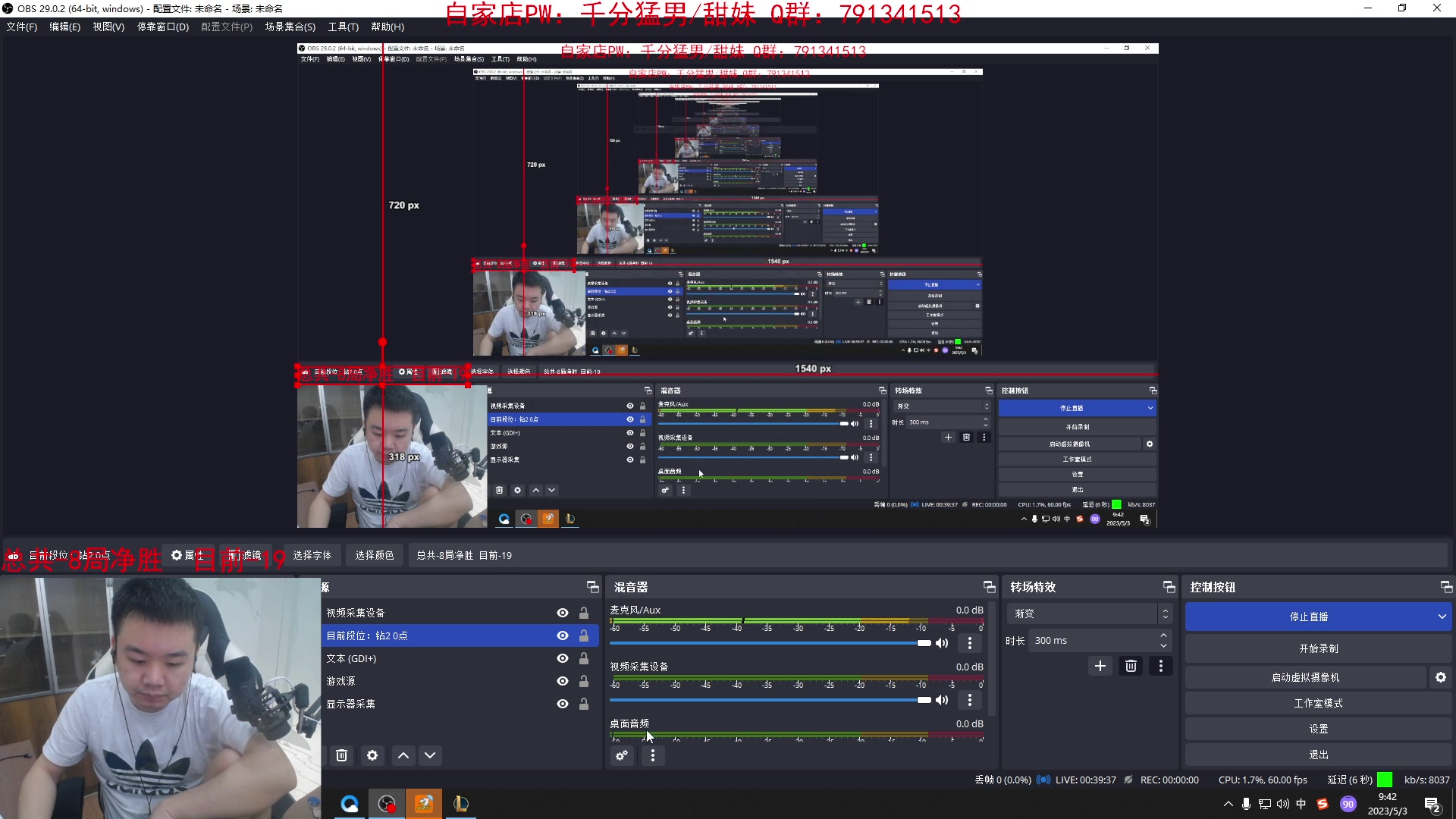
Task: Expand the 停止直播 button dropdown arrow
Action: pyautogui.click(x=1442, y=617)
